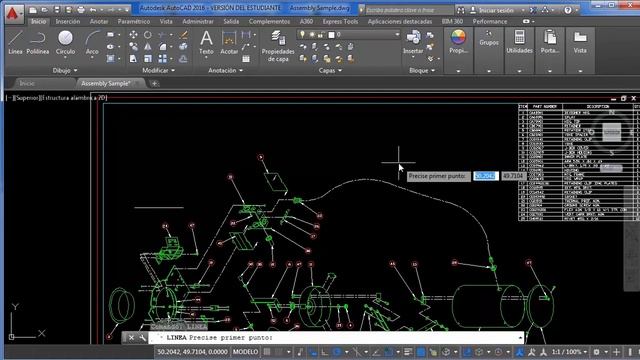Switch to the Salida ribbon tab

pos(231,21)
